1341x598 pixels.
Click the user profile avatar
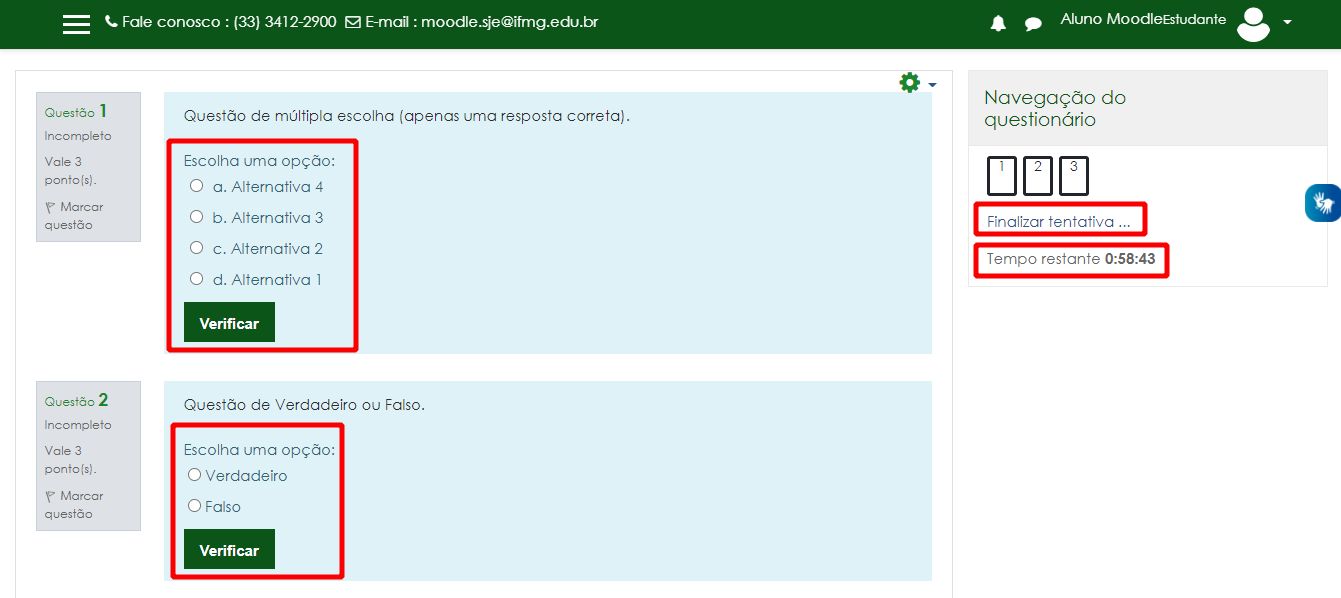tap(1253, 23)
